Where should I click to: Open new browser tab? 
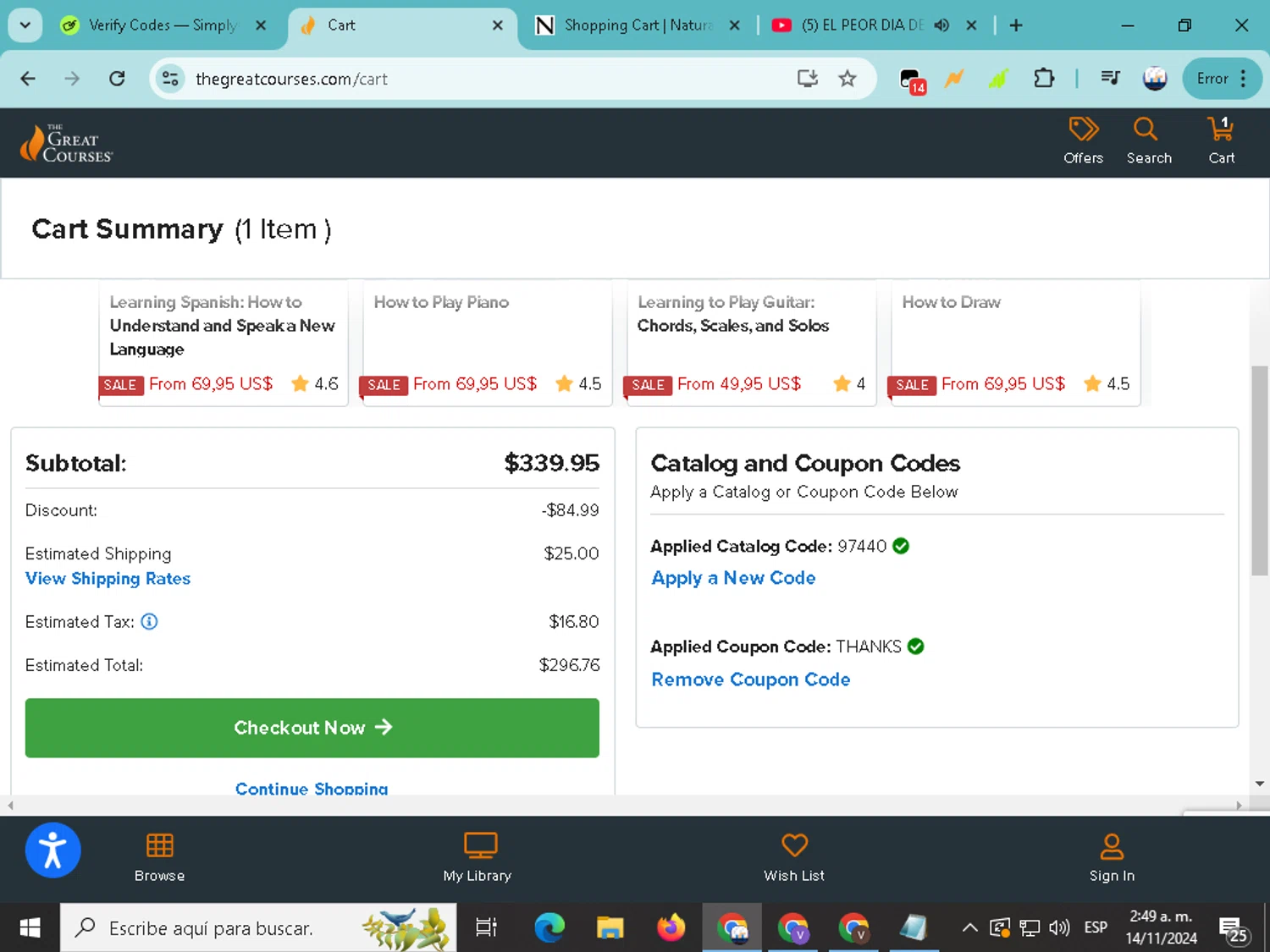1016,25
